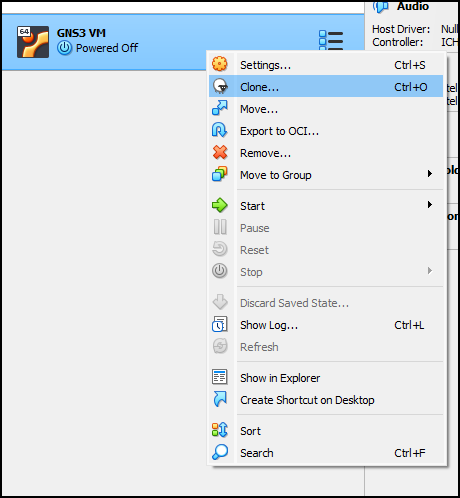The height and width of the screenshot is (498, 460).
Task: Choose Settings... from the context menu
Action: (326, 65)
